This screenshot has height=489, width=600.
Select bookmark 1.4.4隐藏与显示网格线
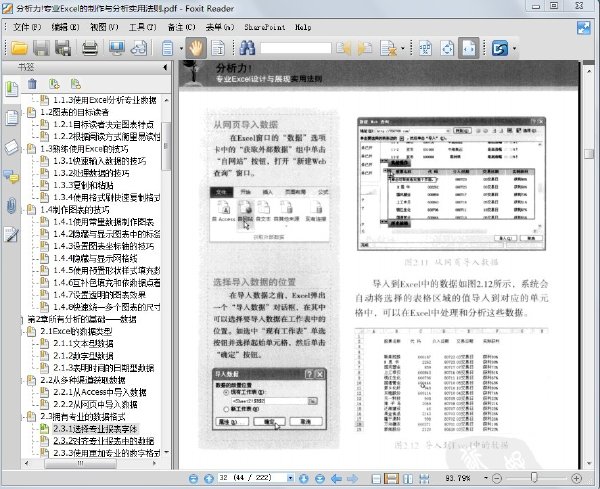tap(95, 258)
